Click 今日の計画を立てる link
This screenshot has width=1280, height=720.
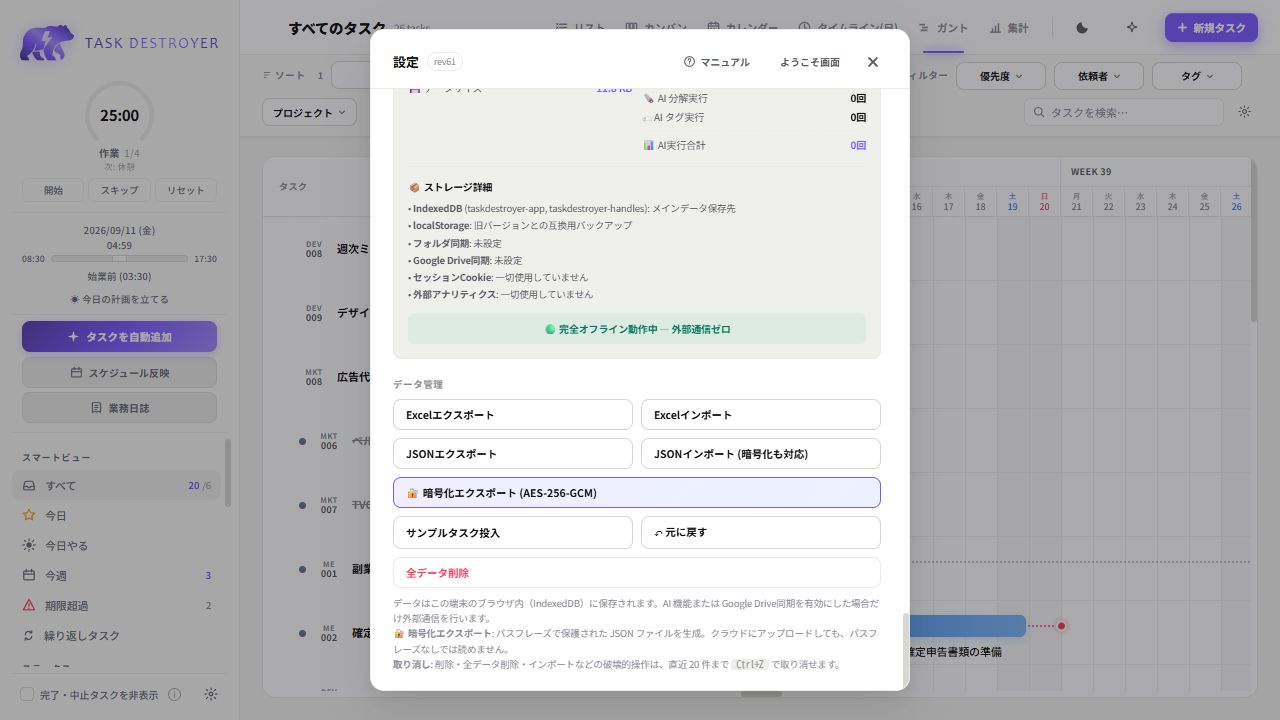pyautogui.click(x=119, y=299)
